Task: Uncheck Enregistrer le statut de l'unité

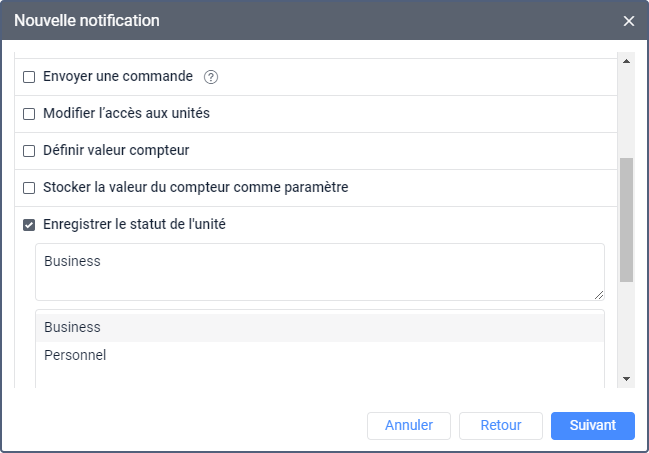Action: 29,225
